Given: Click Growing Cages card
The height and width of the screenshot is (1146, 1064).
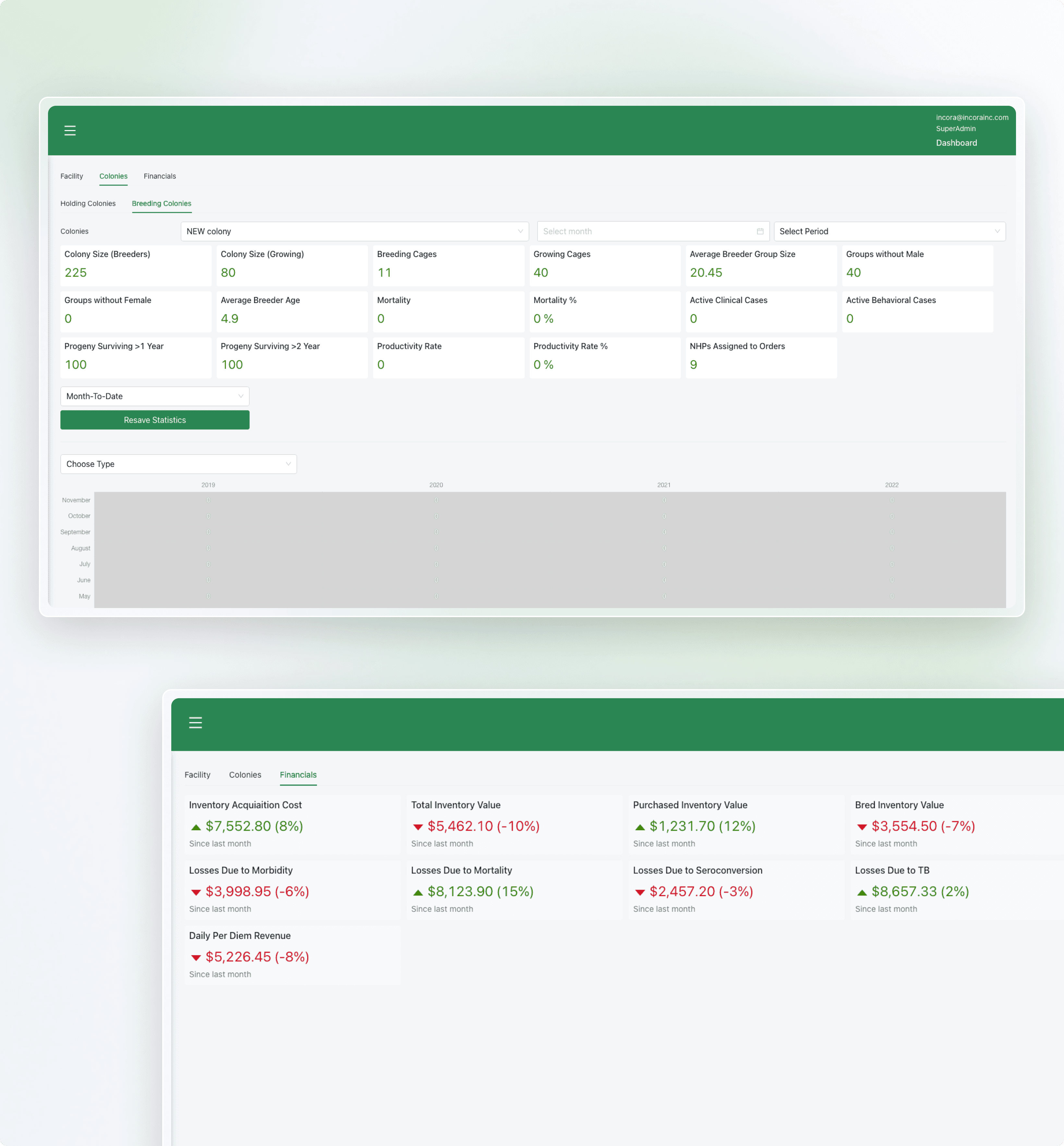Looking at the screenshot, I should click(605, 265).
